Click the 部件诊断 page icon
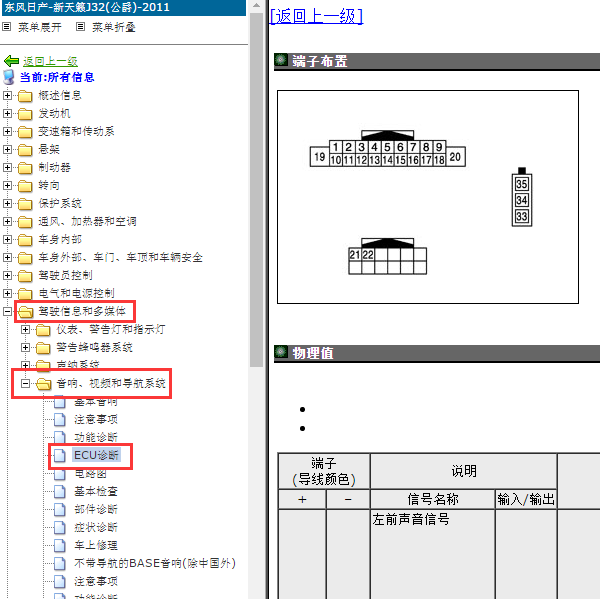 pyautogui.click(x=59, y=509)
